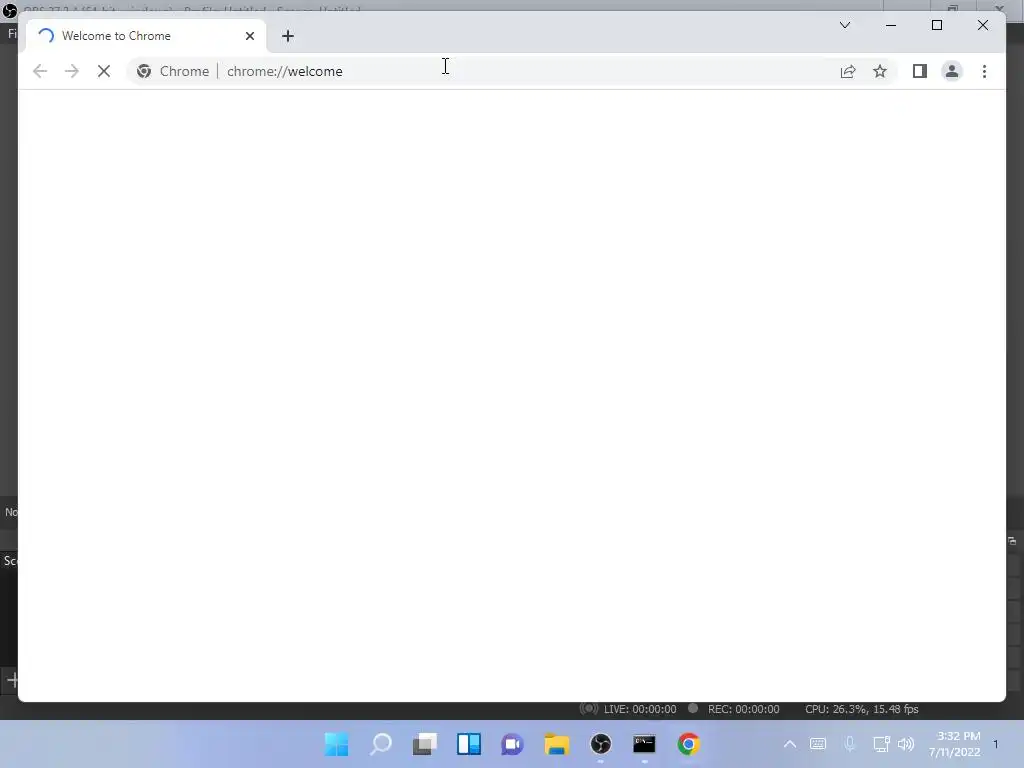Open touch keyboard tray icon

(x=818, y=744)
